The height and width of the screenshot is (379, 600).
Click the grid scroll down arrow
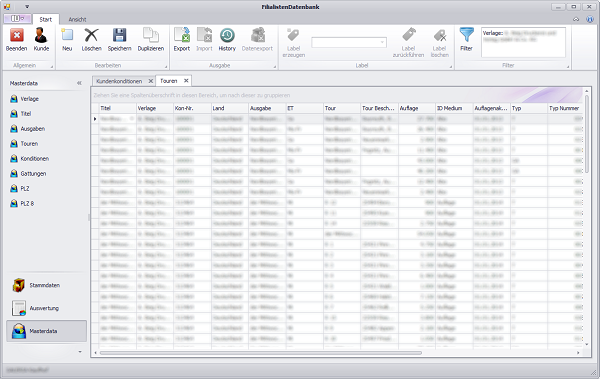[x=587, y=345]
